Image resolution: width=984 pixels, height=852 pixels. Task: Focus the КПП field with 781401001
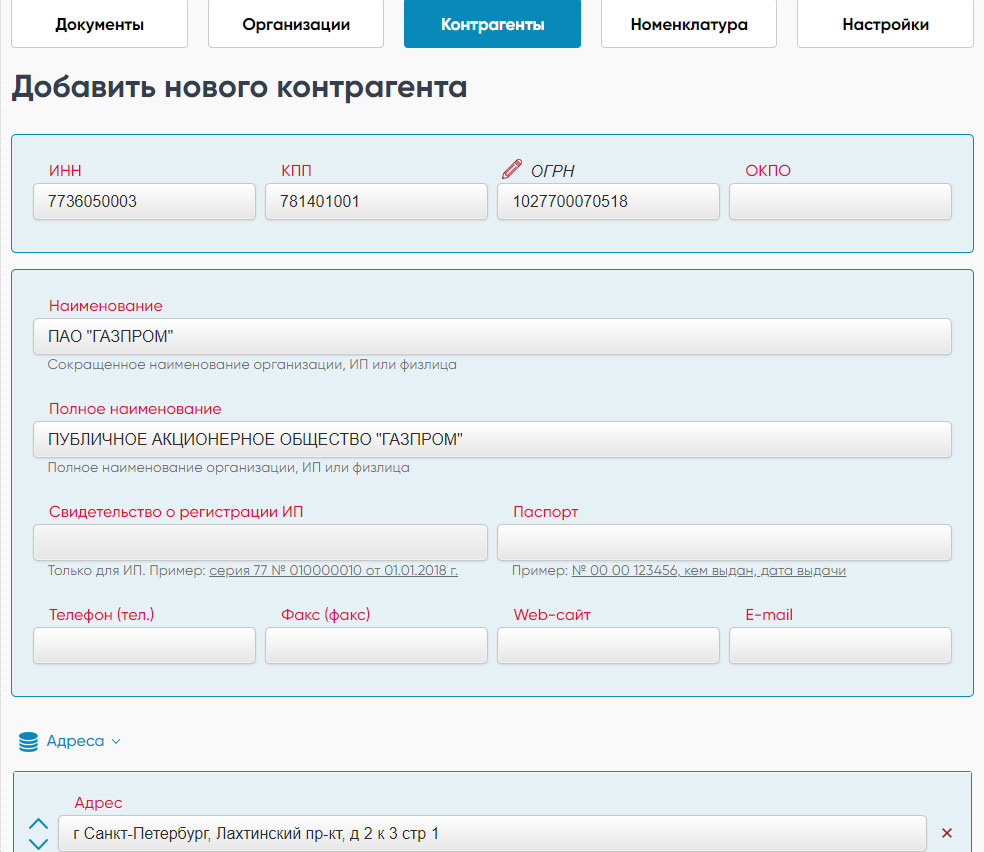pyautogui.click(x=377, y=201)
